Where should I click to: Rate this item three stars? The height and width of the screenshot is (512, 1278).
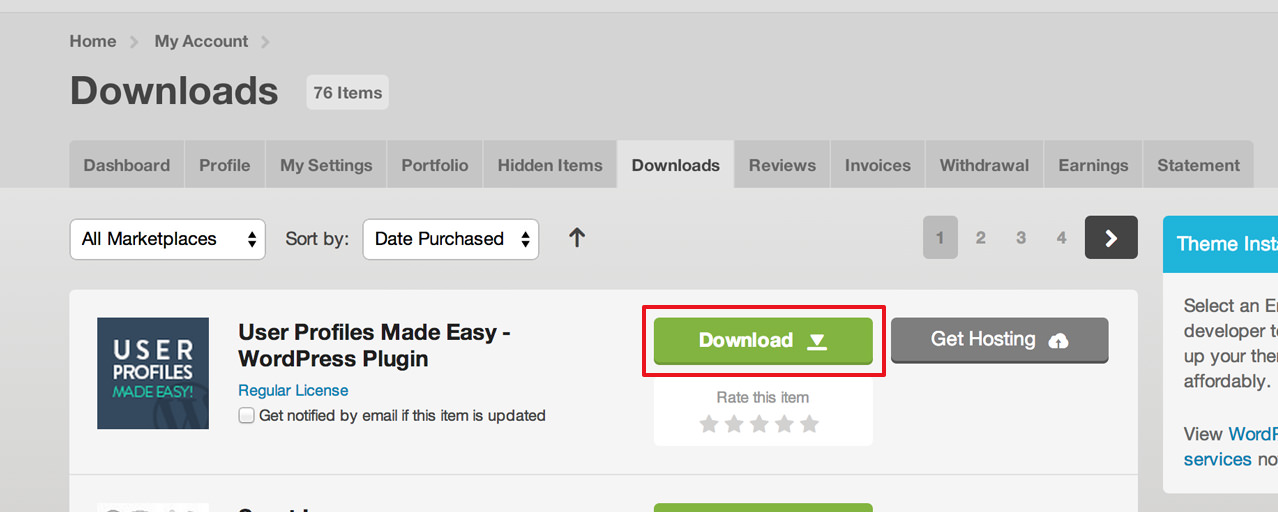coord(759,424)
